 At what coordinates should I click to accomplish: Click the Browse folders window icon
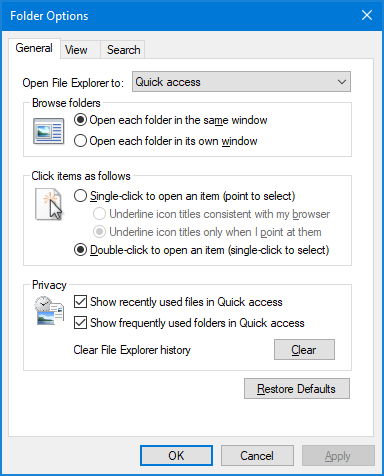pyautogui.click(x=49, y=131)
